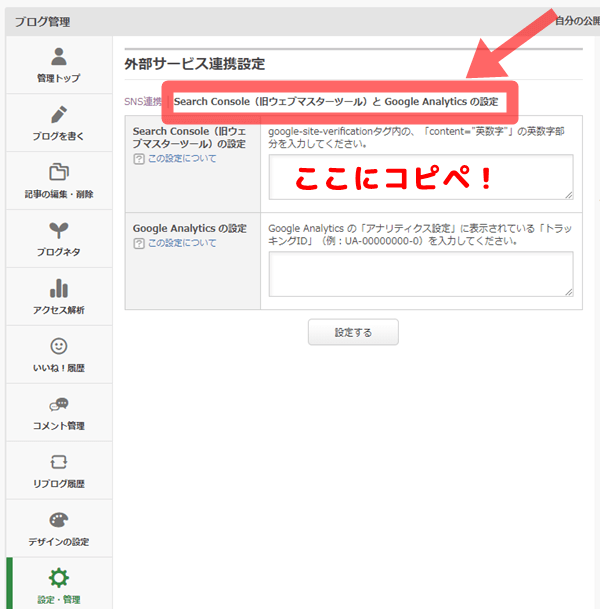
Task: Open この設定について link for Search Console
Action: (x=182, y=158)
